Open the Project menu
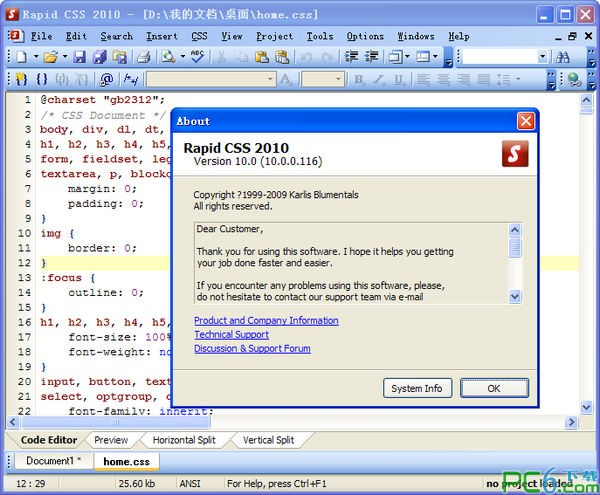 tap(274, 36)
